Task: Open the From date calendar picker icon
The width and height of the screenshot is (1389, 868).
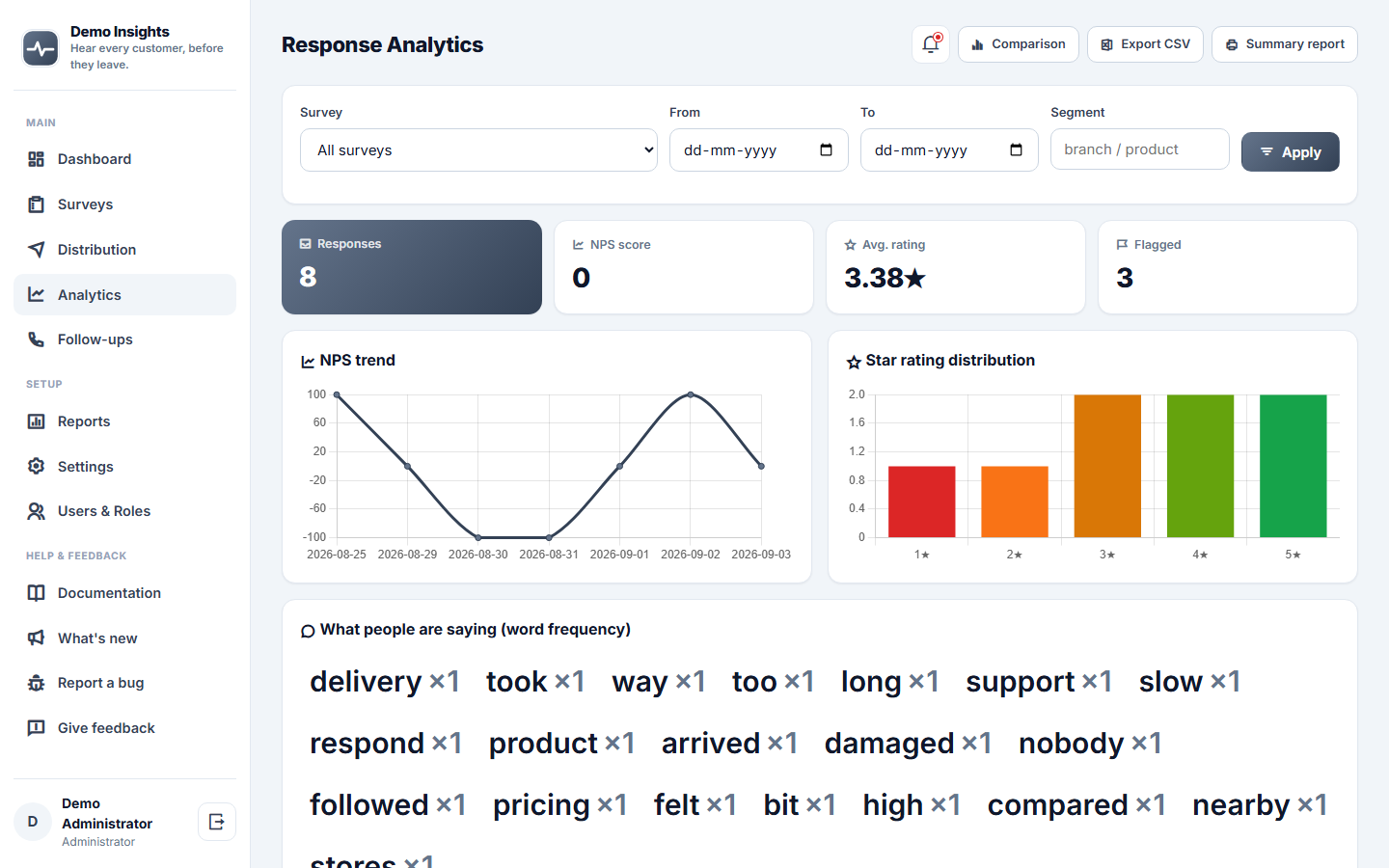Action: [x=826, y=149]
